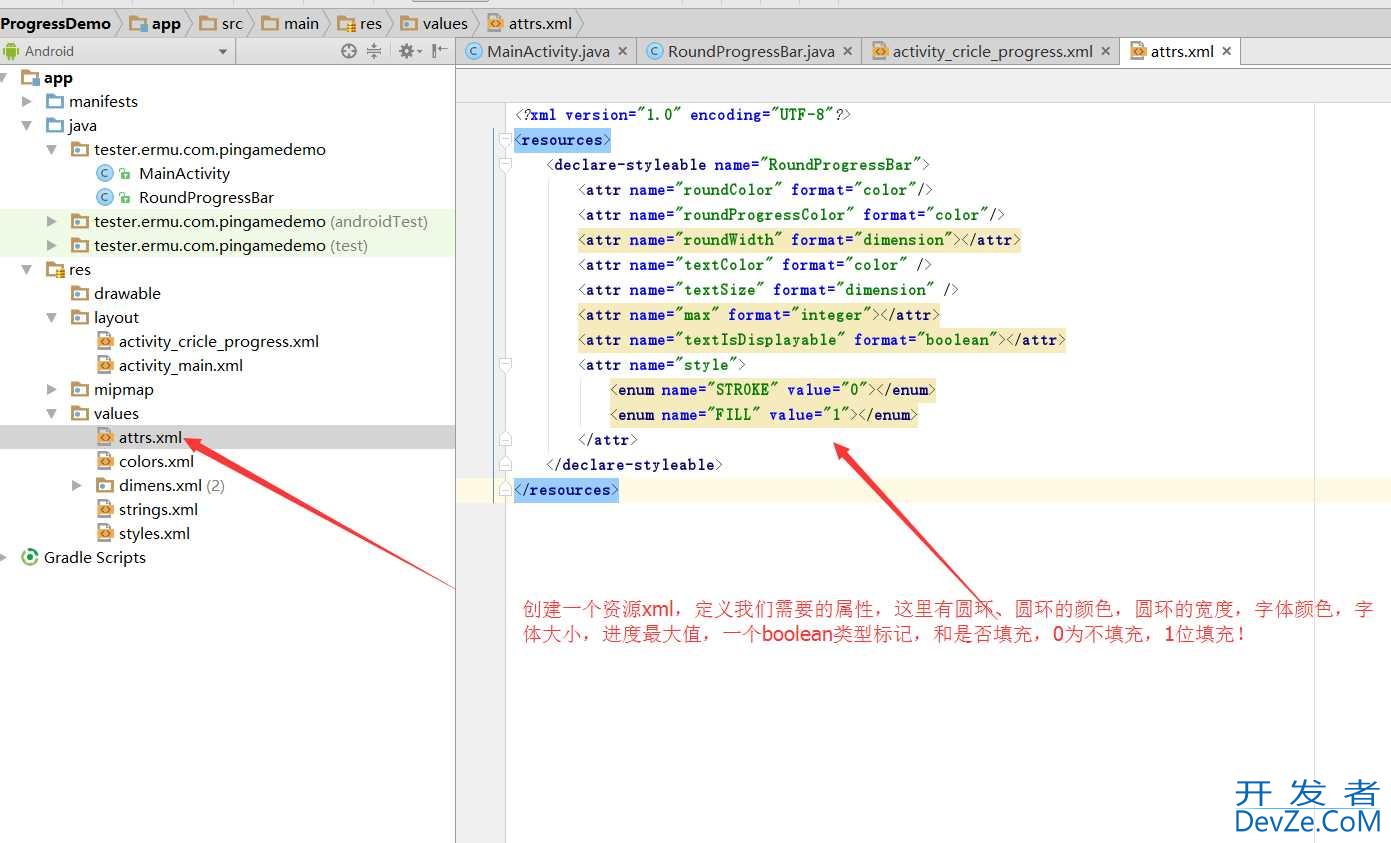1391x843 pixels.
Task: Click the roundColor attr line in the editor
Action: pyautogui.click(x=755, y=190)
